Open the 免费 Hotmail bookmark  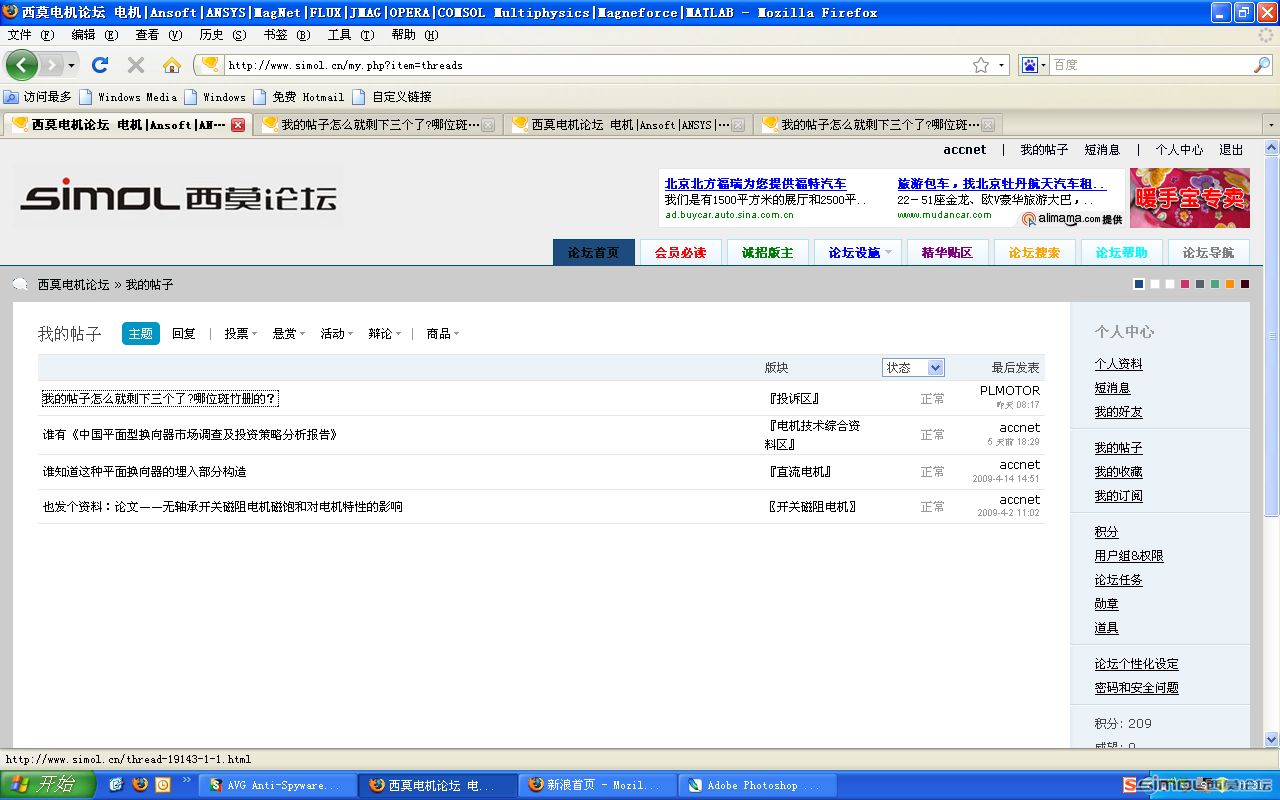click(299, 97)
